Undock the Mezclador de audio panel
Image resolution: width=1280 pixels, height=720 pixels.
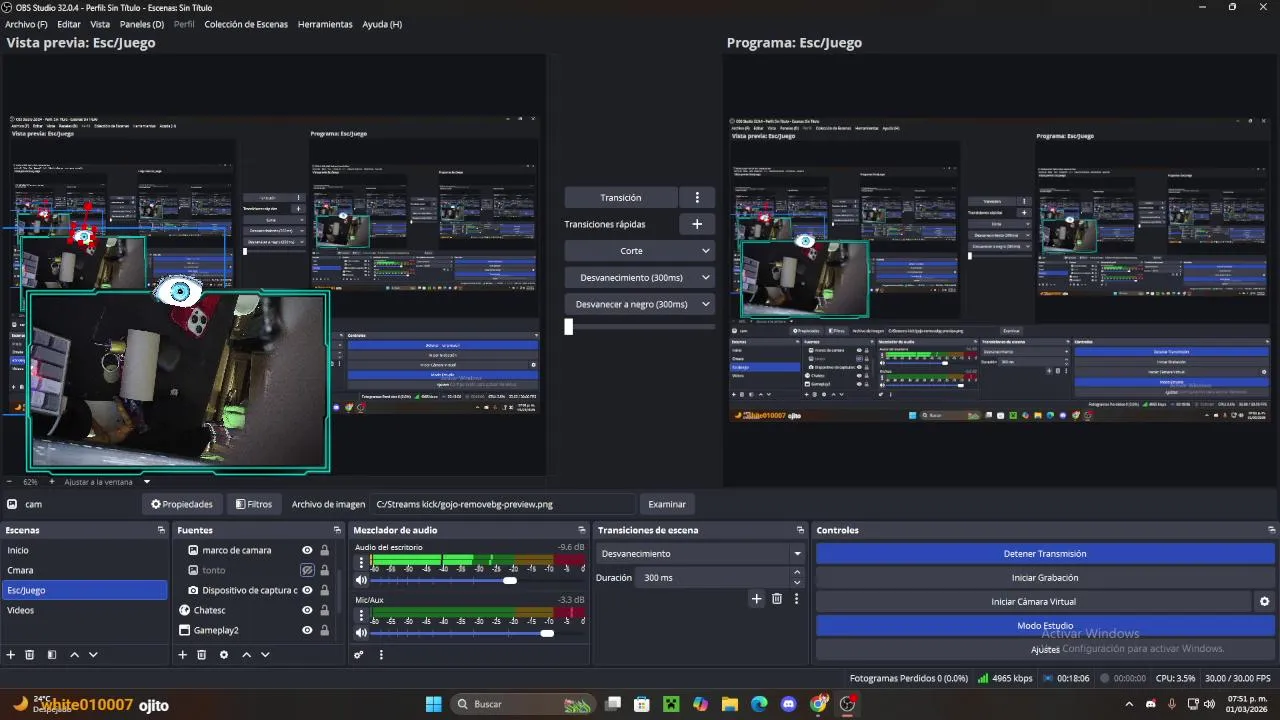(582, 530)
